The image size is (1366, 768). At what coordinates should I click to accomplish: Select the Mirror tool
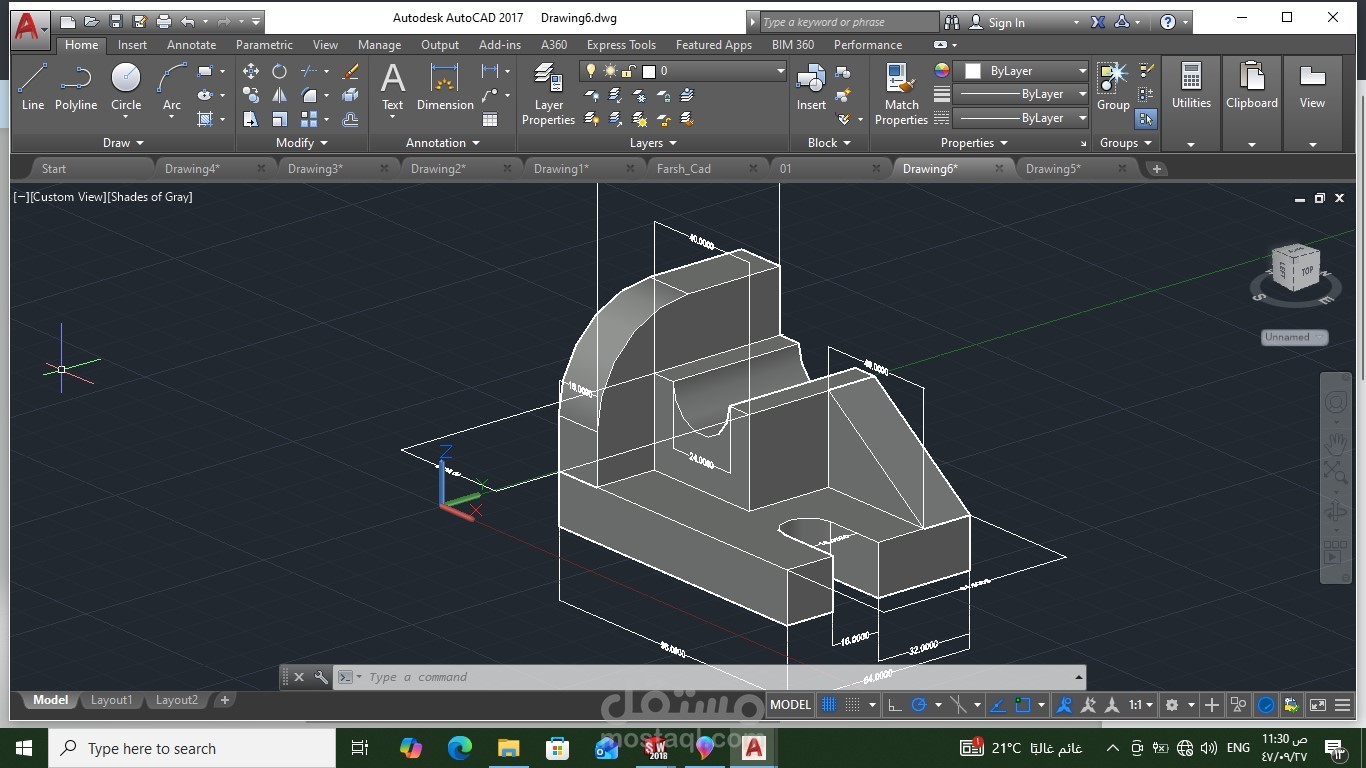tap(280, 95)
